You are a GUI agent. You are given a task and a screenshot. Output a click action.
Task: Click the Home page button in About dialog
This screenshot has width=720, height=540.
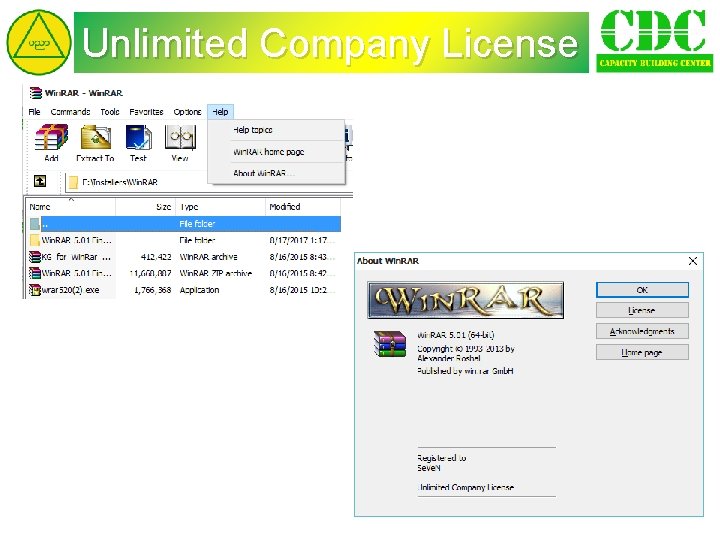point(642,353)
